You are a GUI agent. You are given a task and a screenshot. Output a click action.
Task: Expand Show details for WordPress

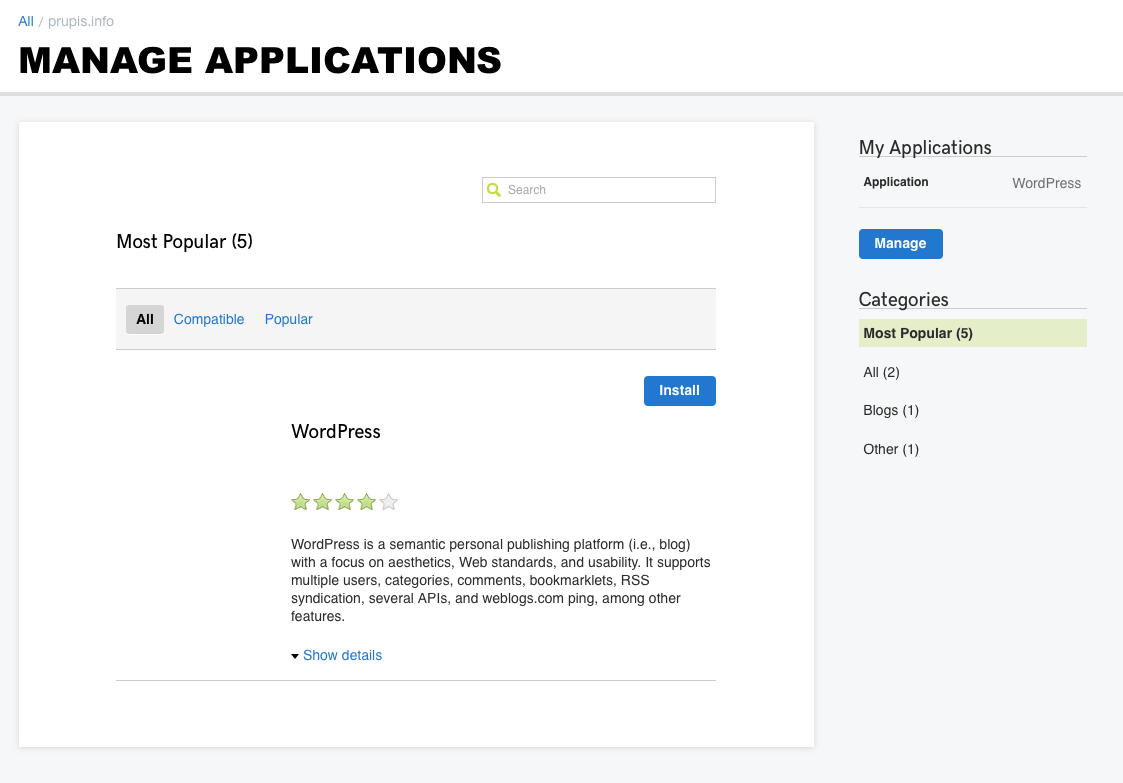(x=341, y=655)
